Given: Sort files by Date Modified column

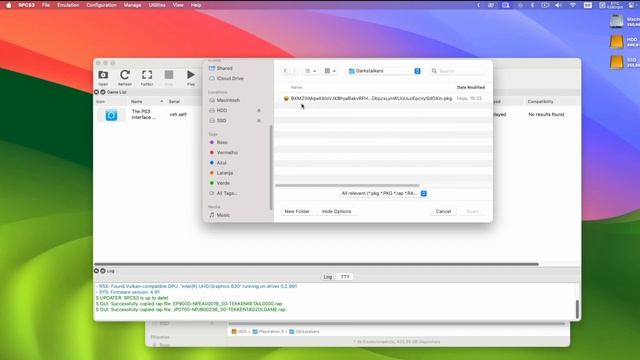Looking at the screenshot, I should click(x=471, y=87).
